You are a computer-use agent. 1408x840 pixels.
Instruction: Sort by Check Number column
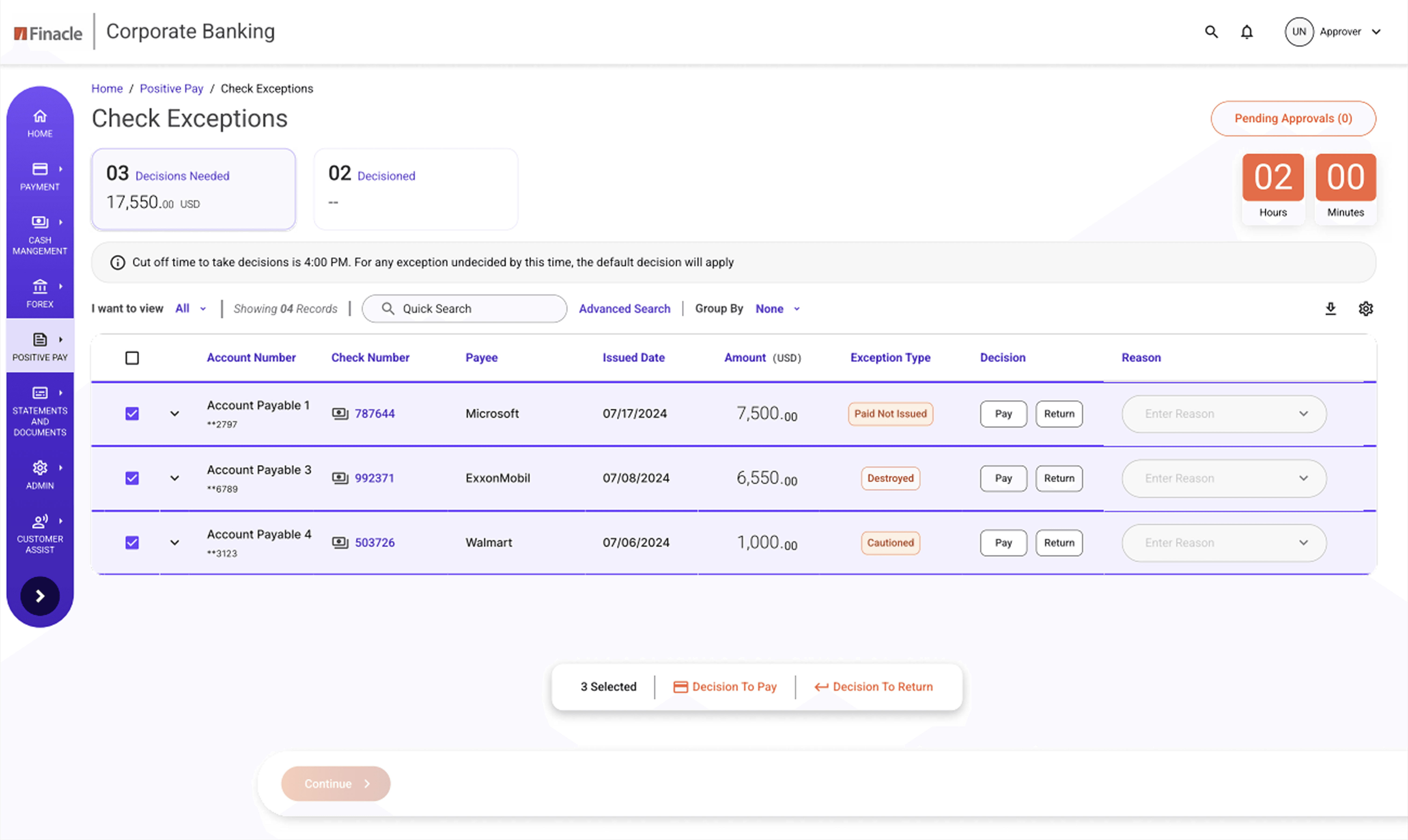[x=370, y=358]
